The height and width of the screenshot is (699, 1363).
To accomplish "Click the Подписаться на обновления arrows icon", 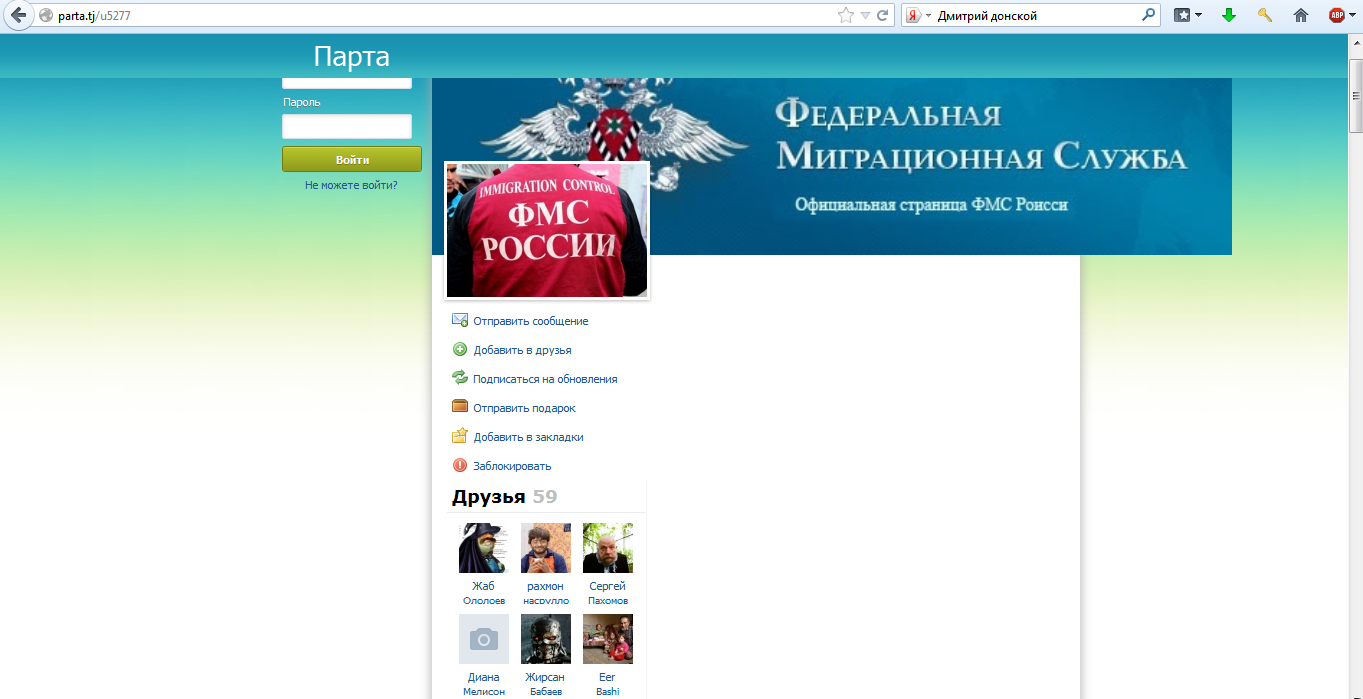I will click(460, 378).
